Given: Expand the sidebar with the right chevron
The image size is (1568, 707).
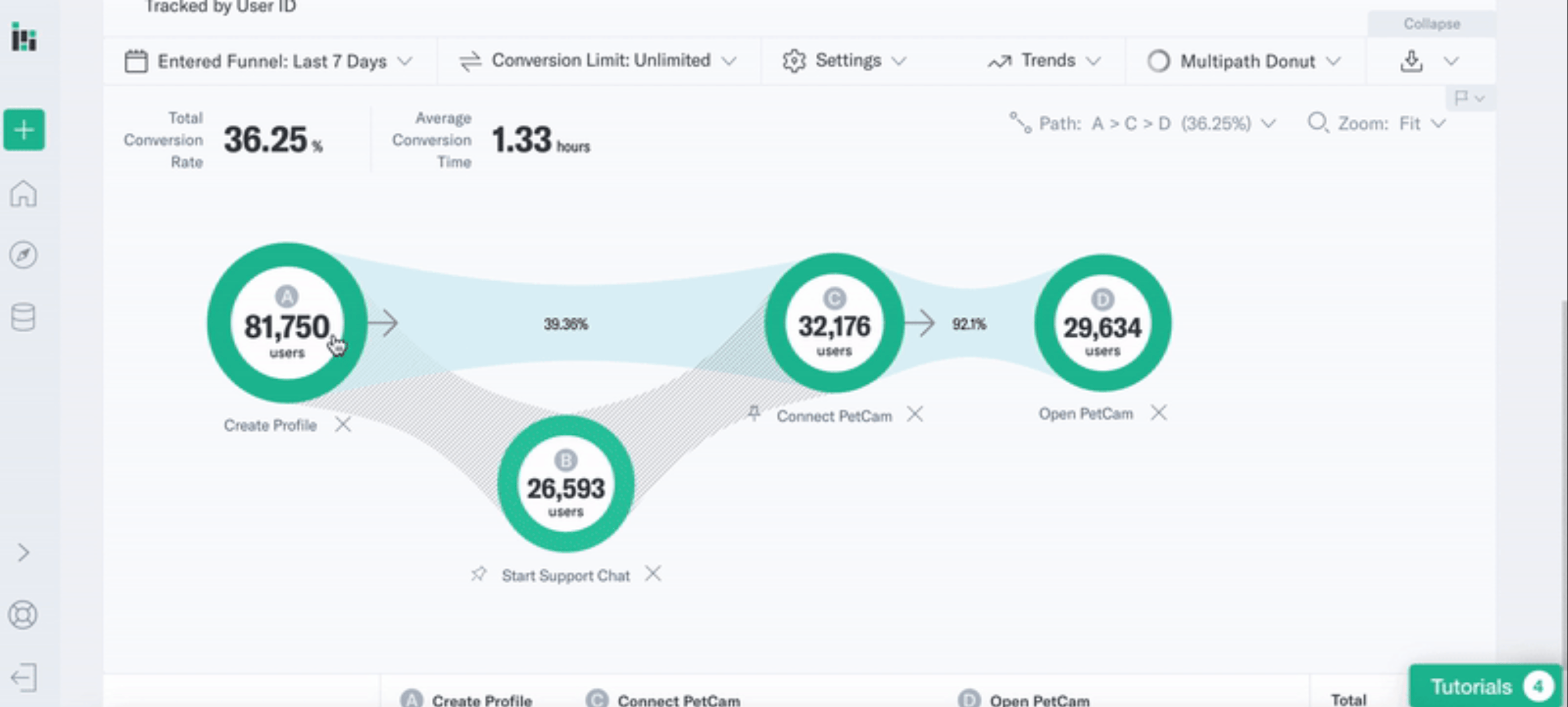Looking at the screenshot, I should click(x=23, y=552).
